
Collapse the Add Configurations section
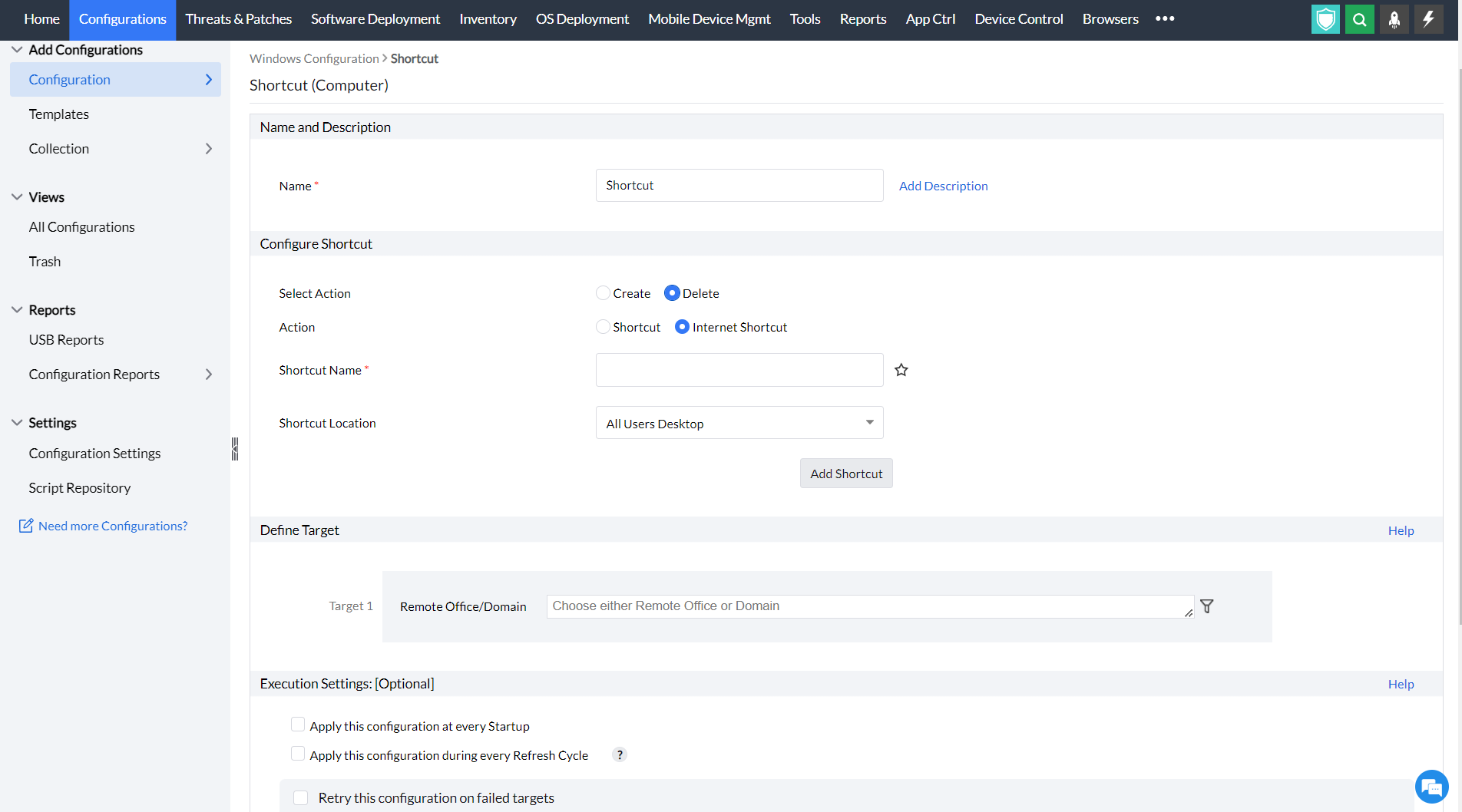tap(16, 48)
